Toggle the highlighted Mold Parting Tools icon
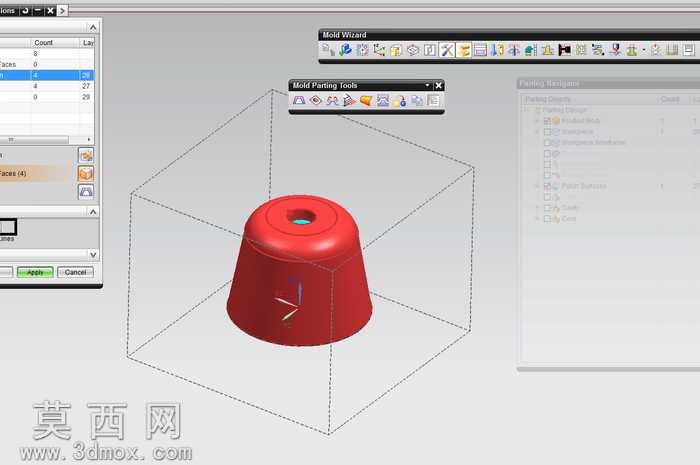This screenshot has width=700, height=465. [463, 50]
